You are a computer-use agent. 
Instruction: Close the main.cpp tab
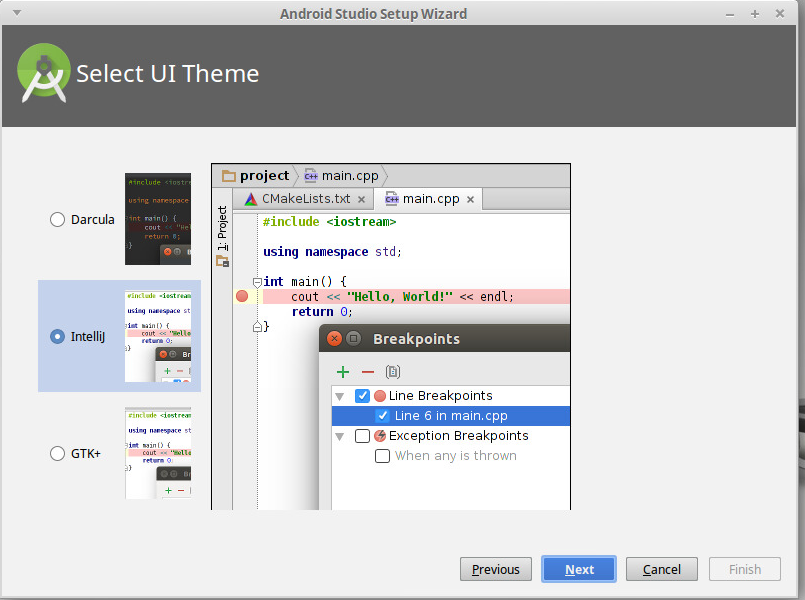tap(470, 200)
